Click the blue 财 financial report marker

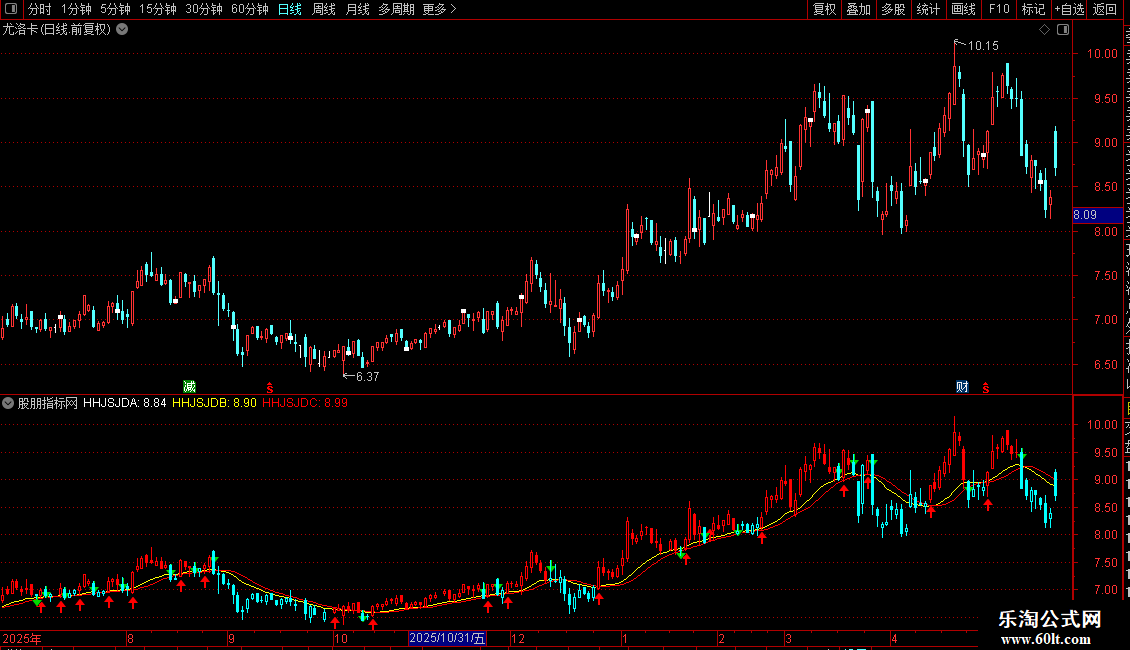pyautogui.click(x=962, y=387)
